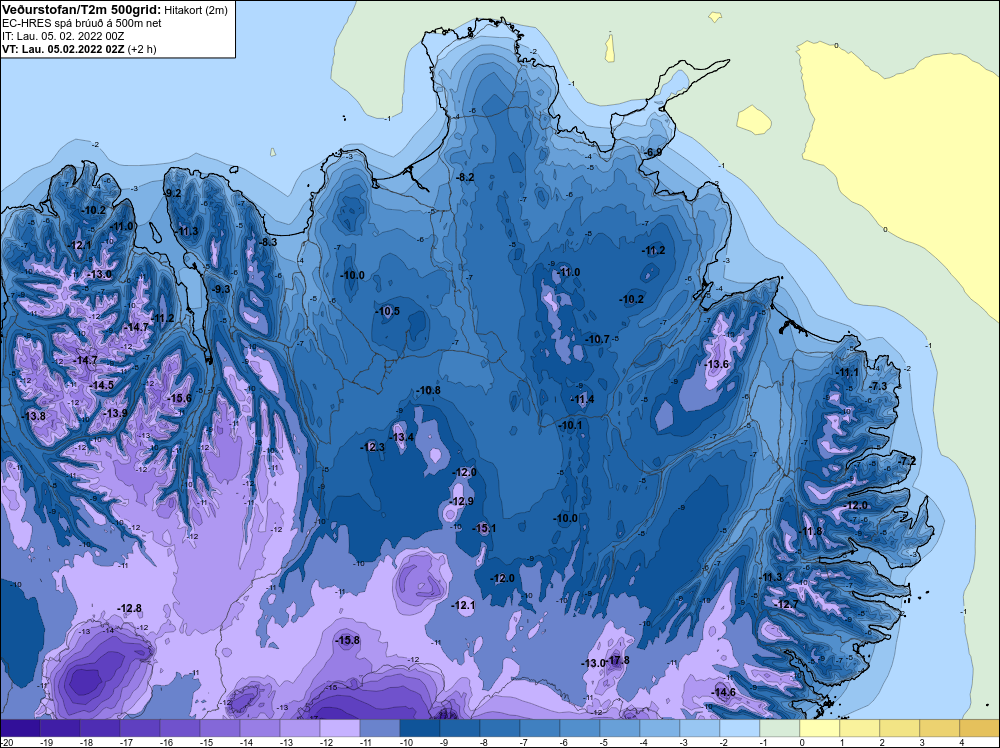
Task: Click the -12.8 temperature value
Action: [x=129, y=608]
